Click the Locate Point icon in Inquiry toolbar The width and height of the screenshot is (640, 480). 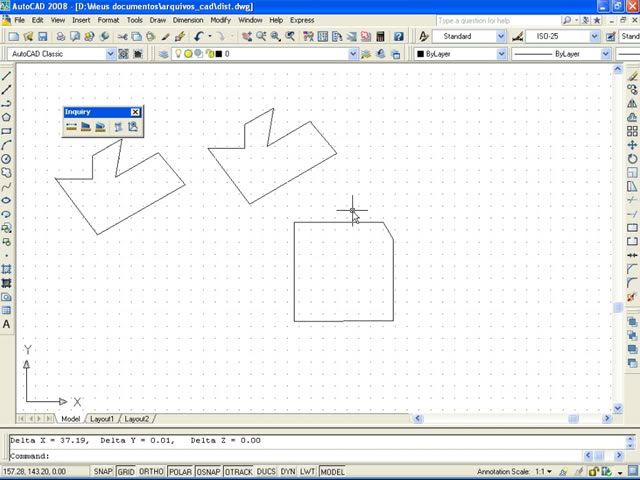tap(133, 127)
